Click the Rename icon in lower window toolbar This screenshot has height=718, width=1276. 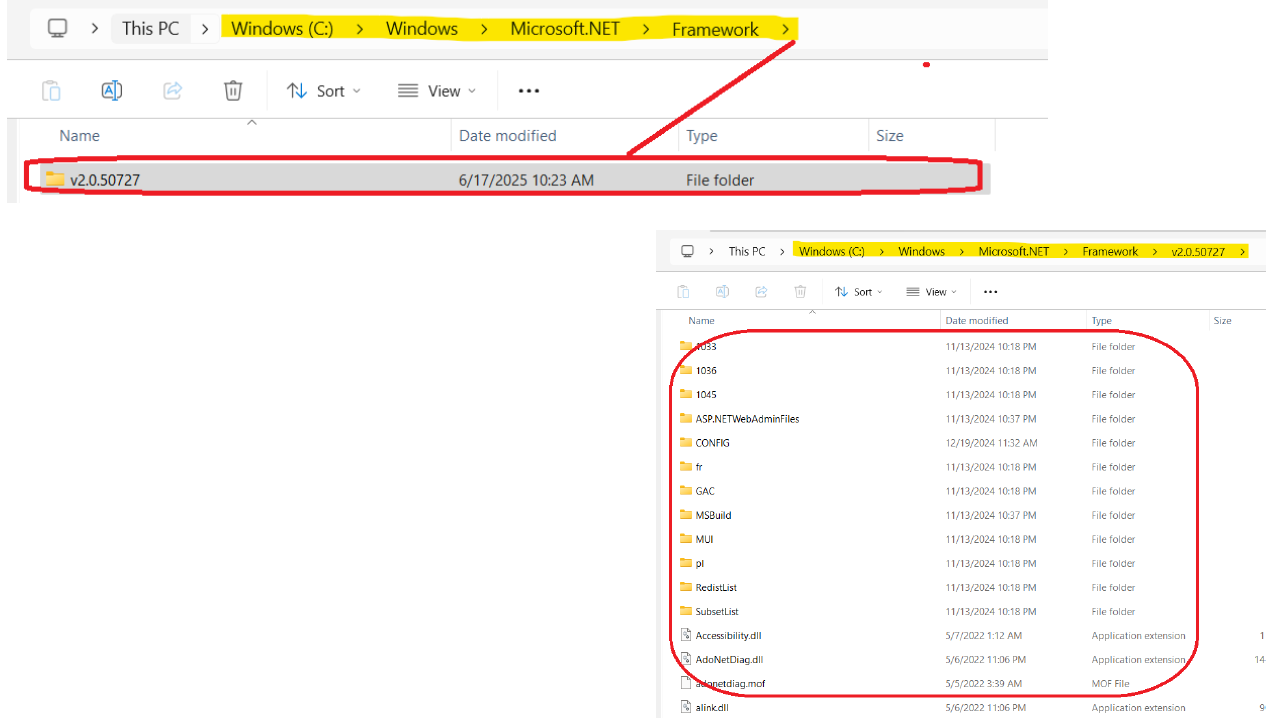click(x=722, y=292)
